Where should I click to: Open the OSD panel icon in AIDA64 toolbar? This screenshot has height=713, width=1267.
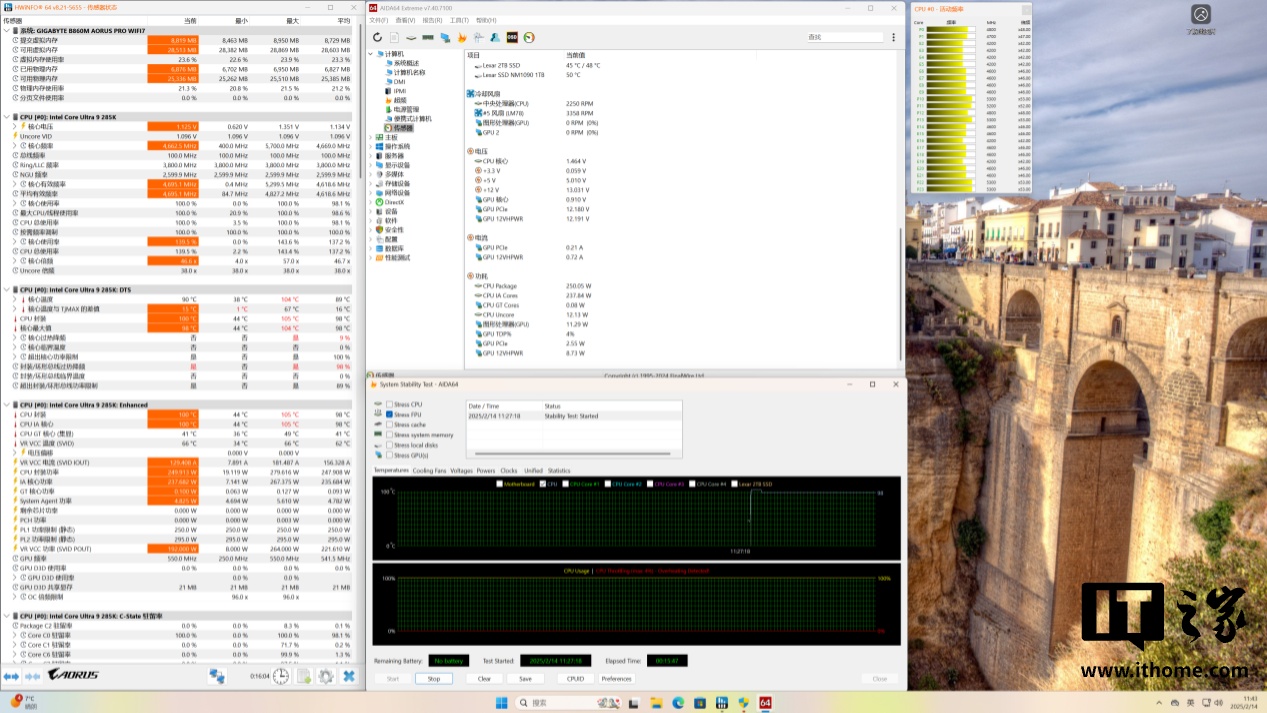512,38
